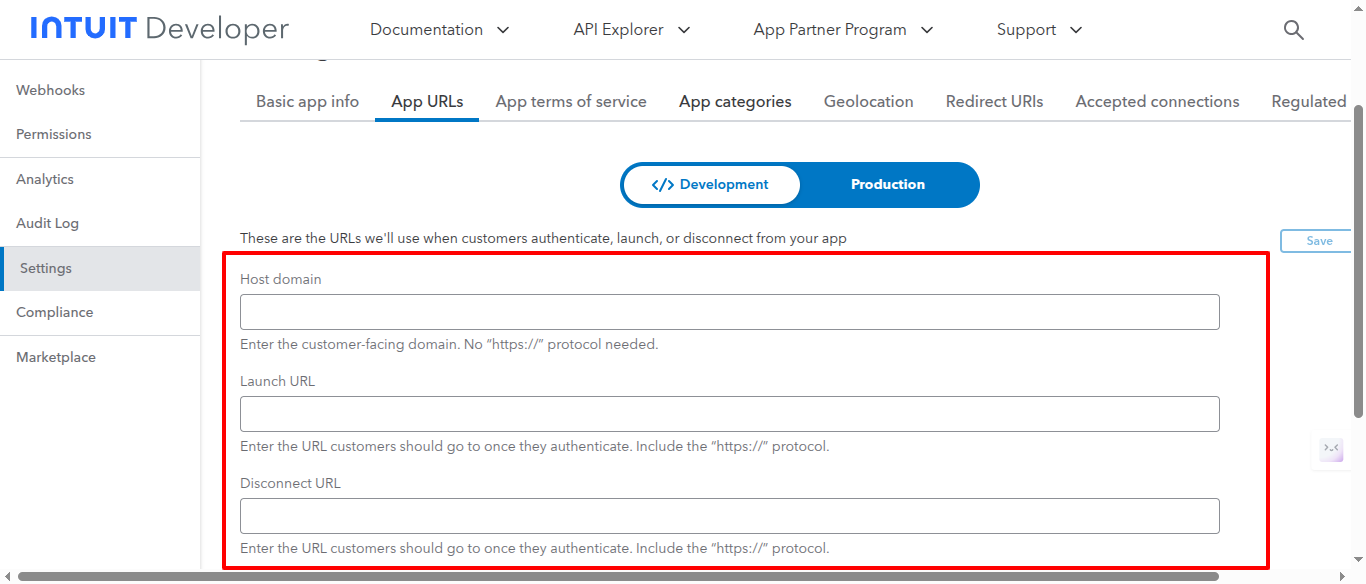Open the API Explorer dropdown
This screenshot has height=584, width=1366.
click(632, 30)
